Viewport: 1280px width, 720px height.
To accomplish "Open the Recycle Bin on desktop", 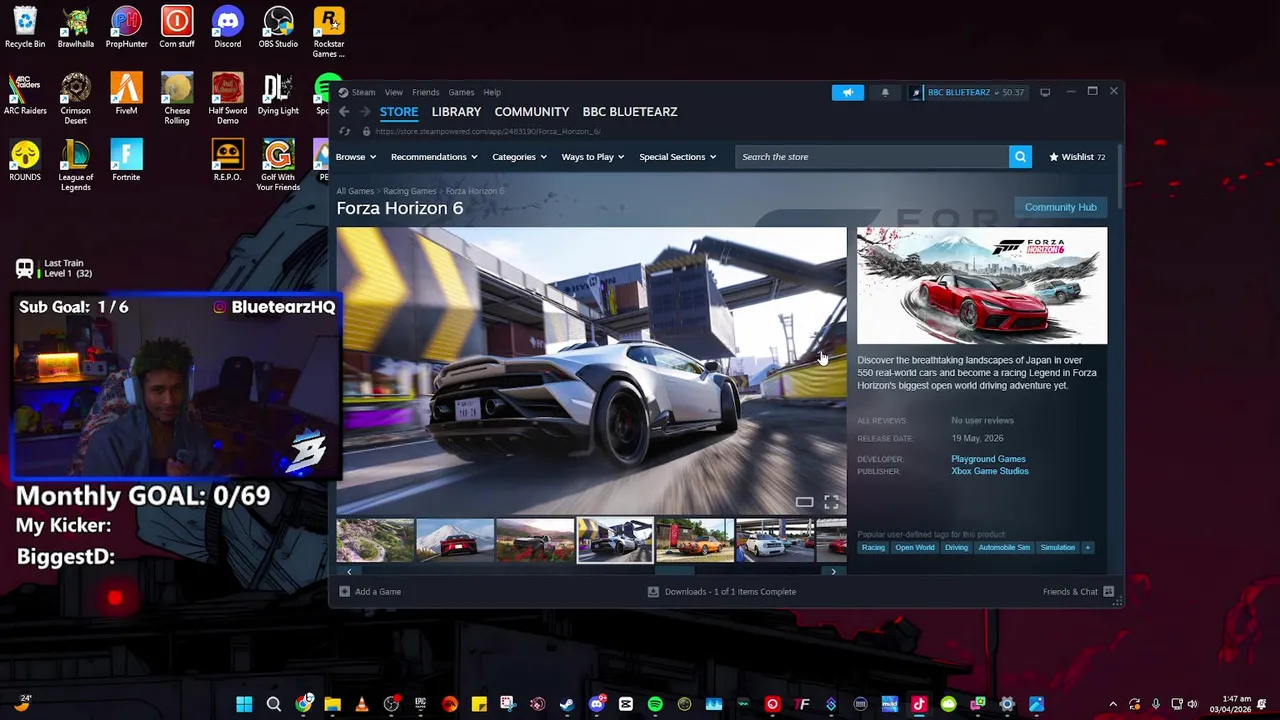I will (x=25, y=27).
